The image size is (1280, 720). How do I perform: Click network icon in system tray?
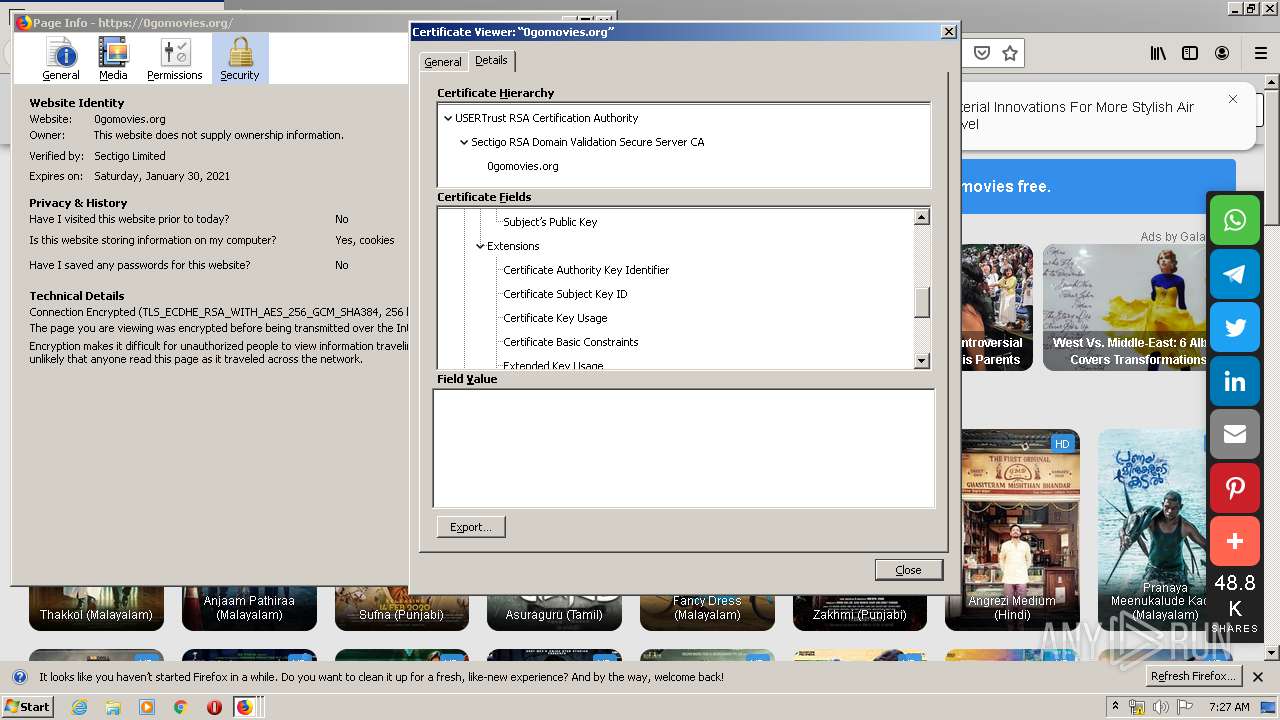[x=1137, y=707]
